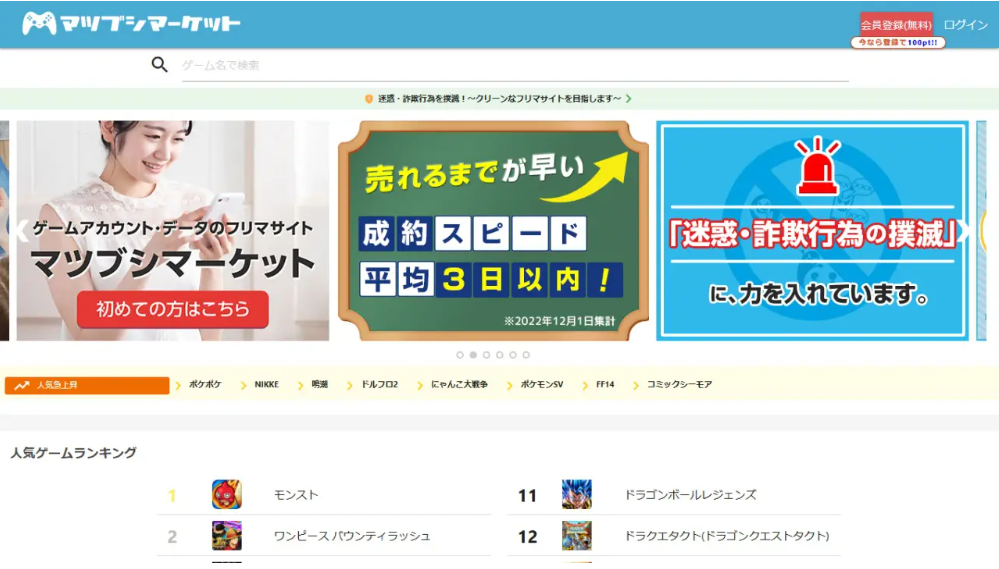Viewport: 999px width, 569px height.
Task: Open the 迷惑・詐欺行為の撲滅 siren banner
Action: (x=812, y=231)
